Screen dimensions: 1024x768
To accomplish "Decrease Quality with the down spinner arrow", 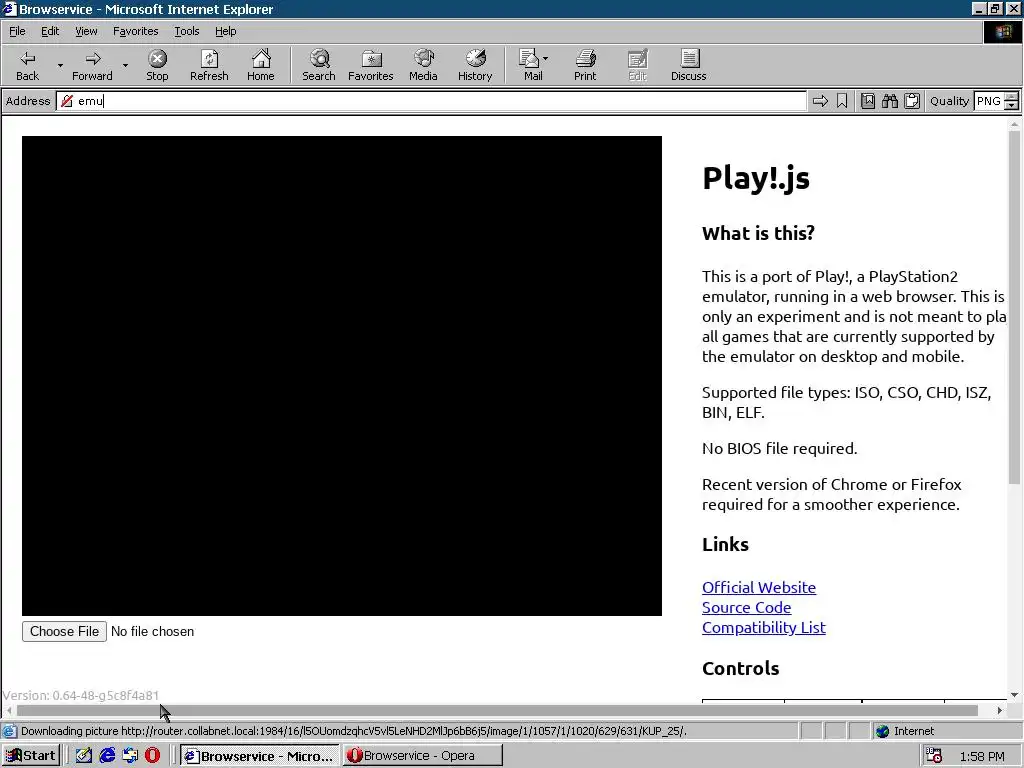I will (x=1012, y=105).
